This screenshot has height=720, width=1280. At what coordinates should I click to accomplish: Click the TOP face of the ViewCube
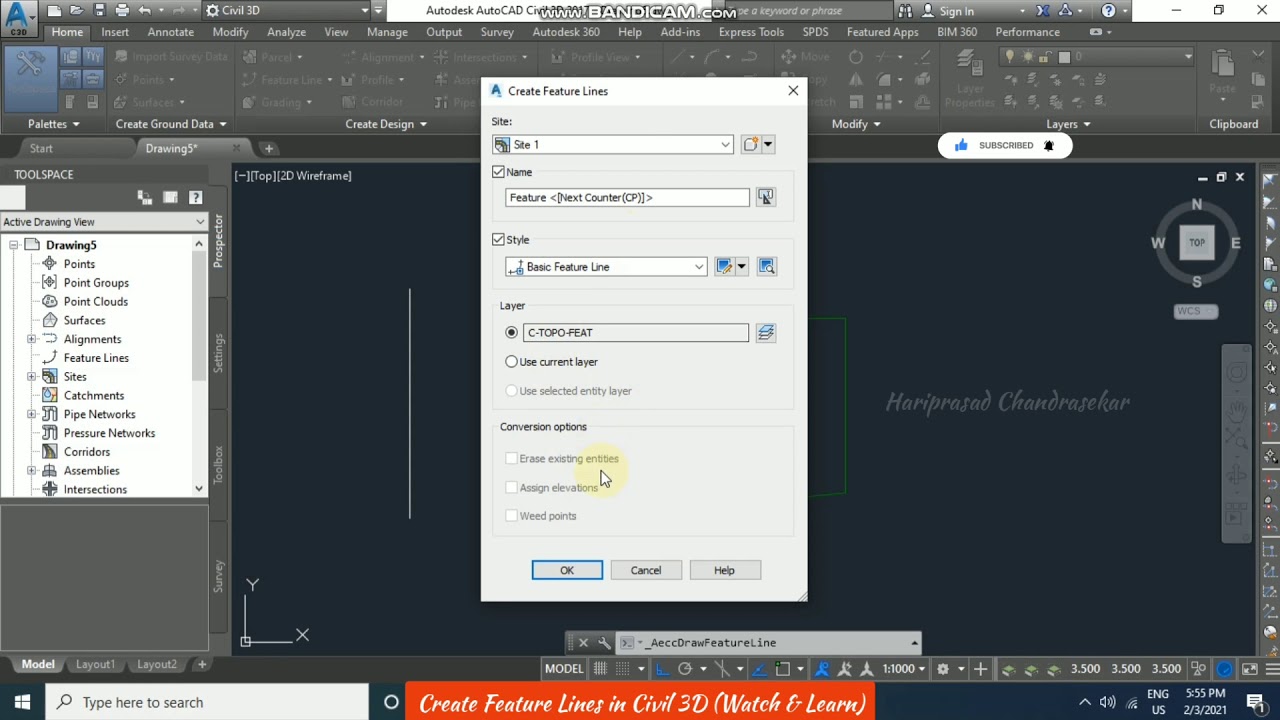click(x=1197, y=242)
